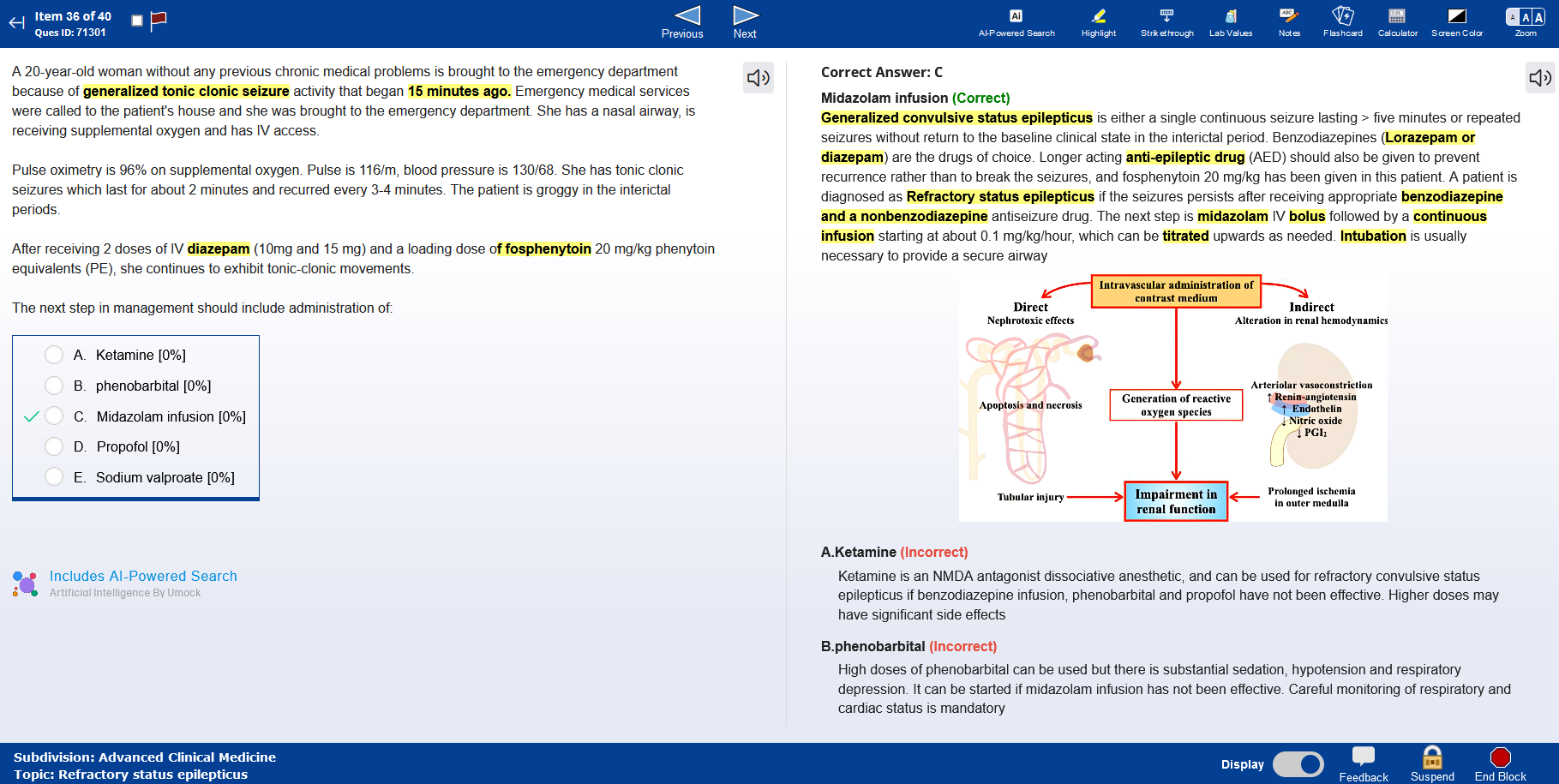This screenshot has width=1559, height=784.
Task: Open the Notes tool
Action: 1289,23
